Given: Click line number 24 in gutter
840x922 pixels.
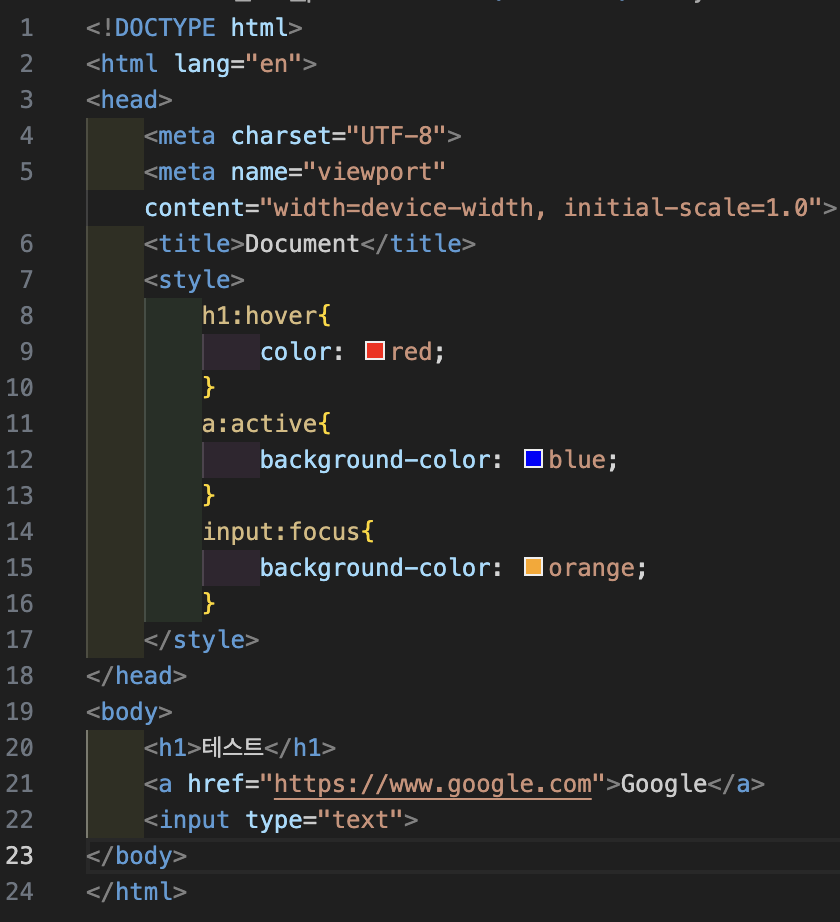Looking at the screenshot, I should pos(19,891).
